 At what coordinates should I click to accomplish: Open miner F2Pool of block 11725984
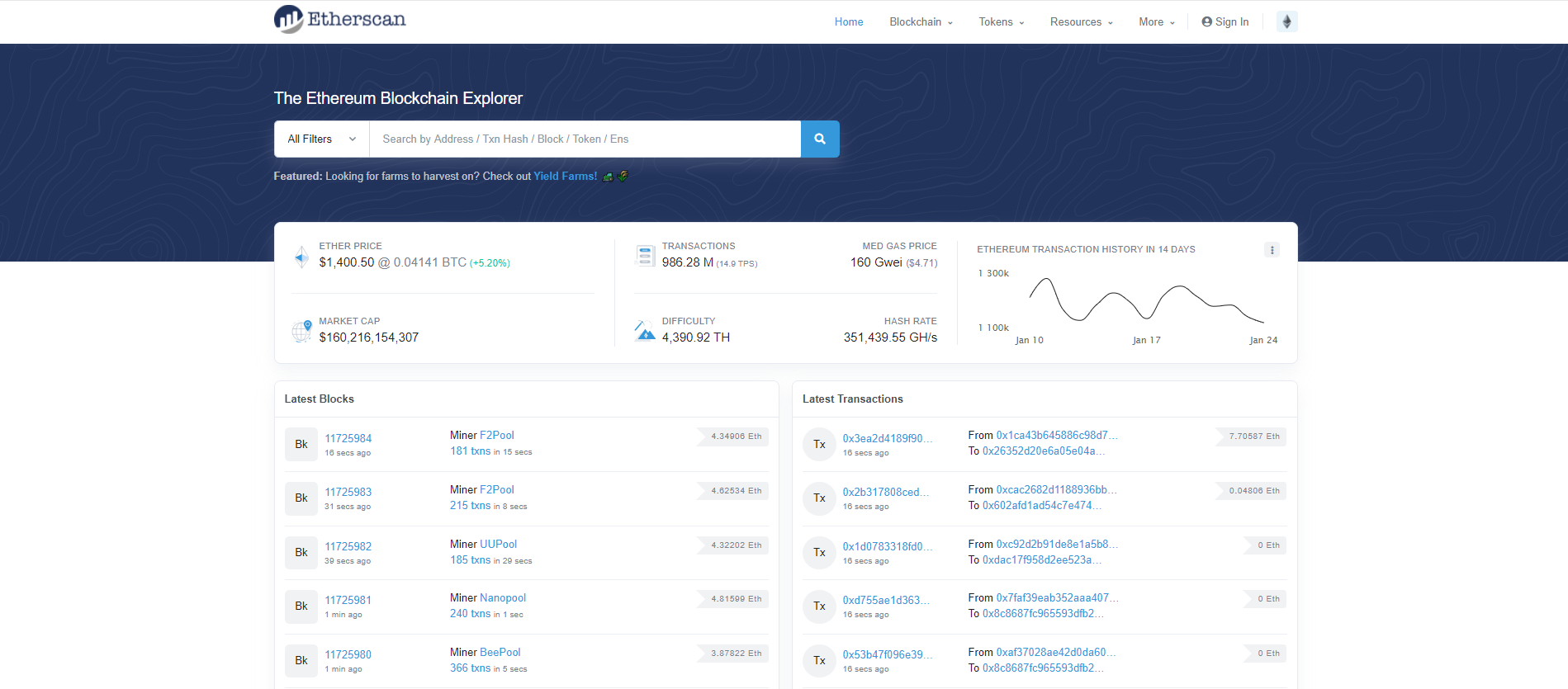click(497, 435)
